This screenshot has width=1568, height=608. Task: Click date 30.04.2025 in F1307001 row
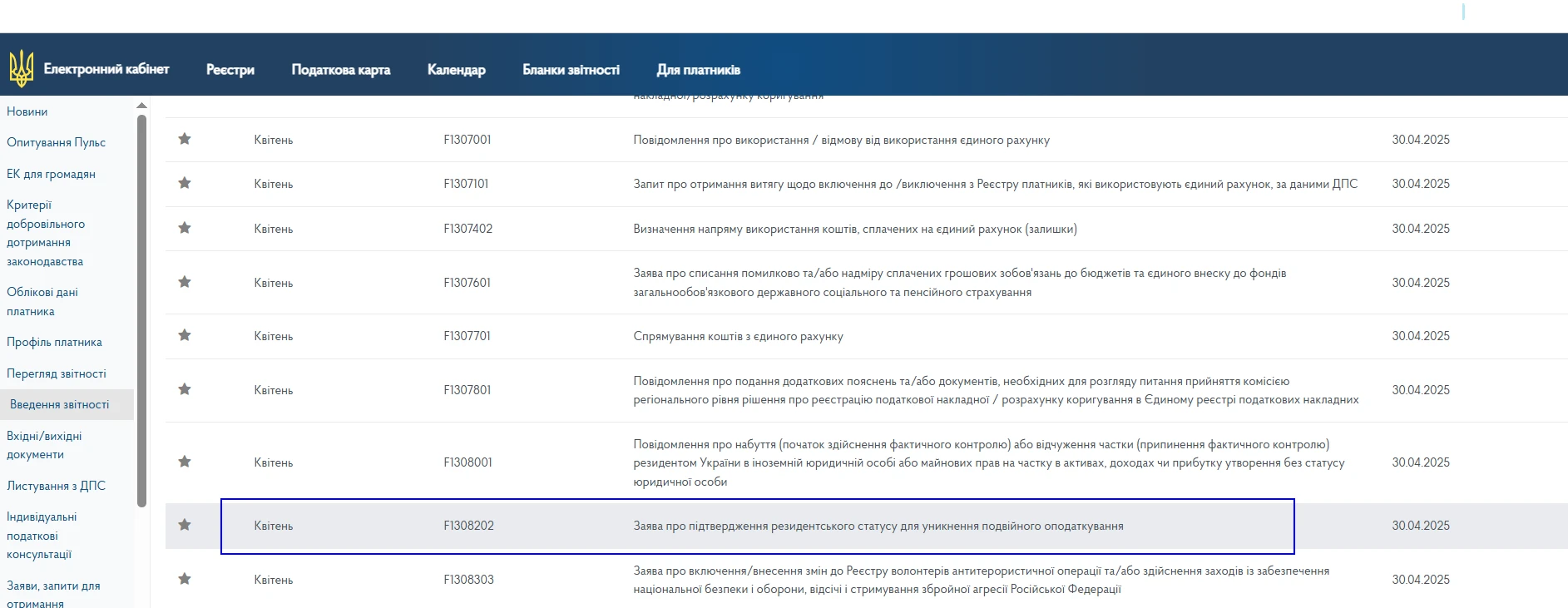[1421, 140]
